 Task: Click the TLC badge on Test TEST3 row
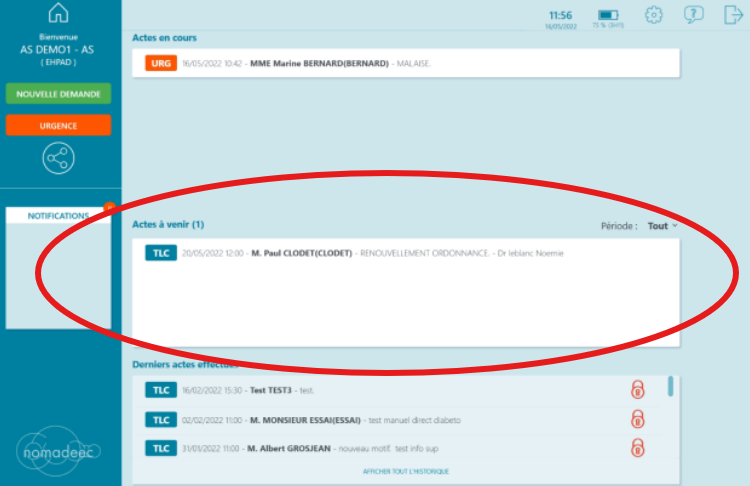pyautogui.click(x=161, y=390)
